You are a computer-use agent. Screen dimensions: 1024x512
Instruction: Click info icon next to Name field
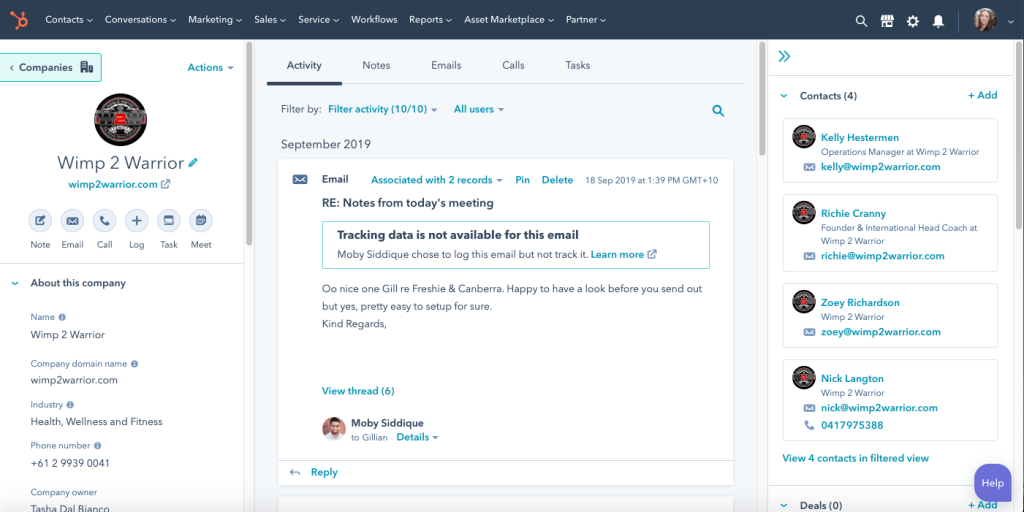(62, 317)
